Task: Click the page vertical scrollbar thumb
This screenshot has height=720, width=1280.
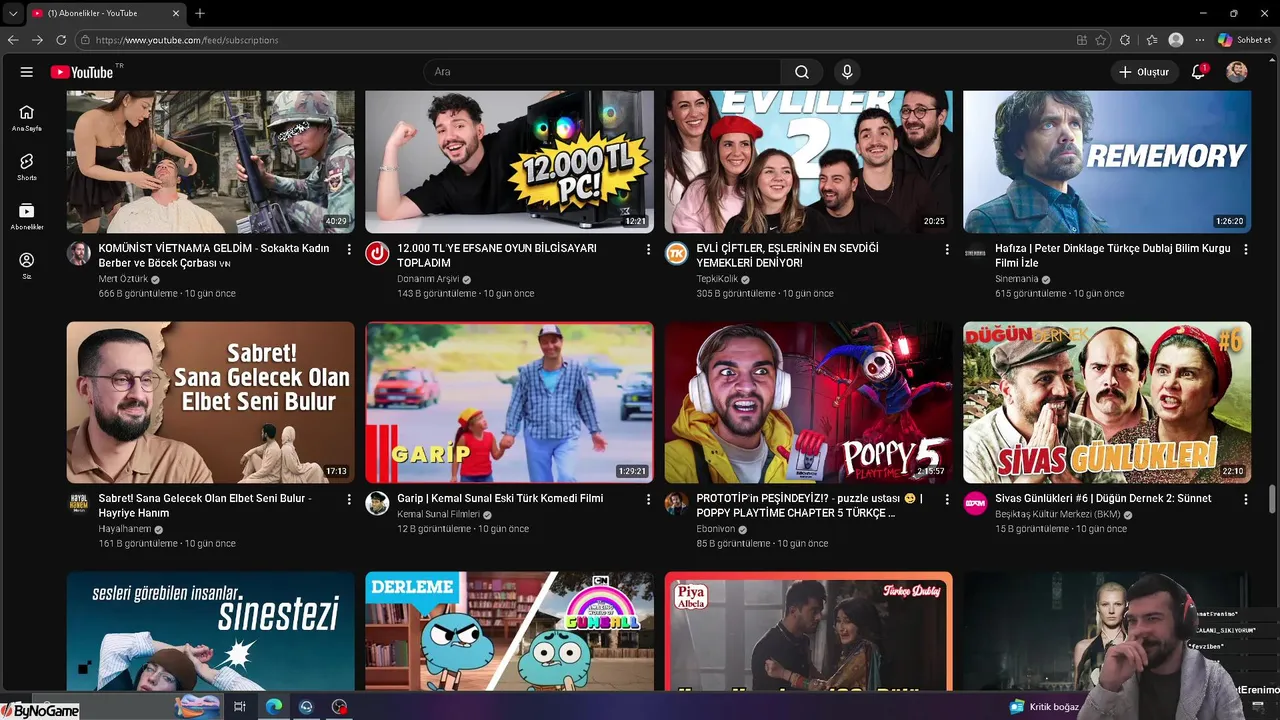Action: pyautogui.click(x=1273, y=498)
